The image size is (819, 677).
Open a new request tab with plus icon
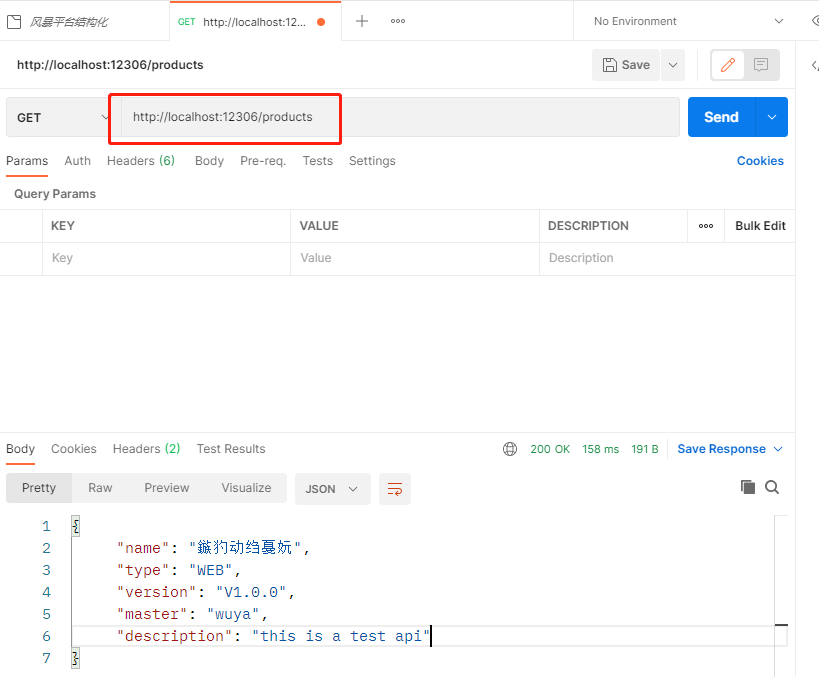361,21
